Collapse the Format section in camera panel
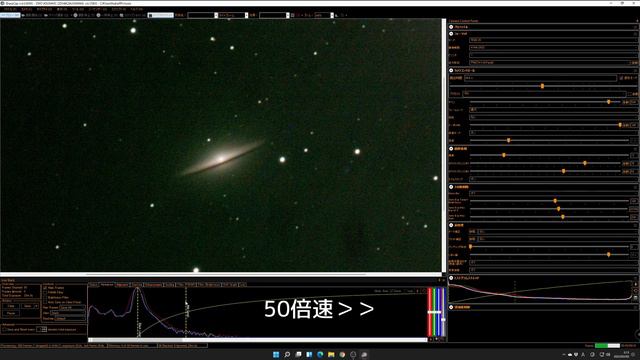 click(451, 34)
